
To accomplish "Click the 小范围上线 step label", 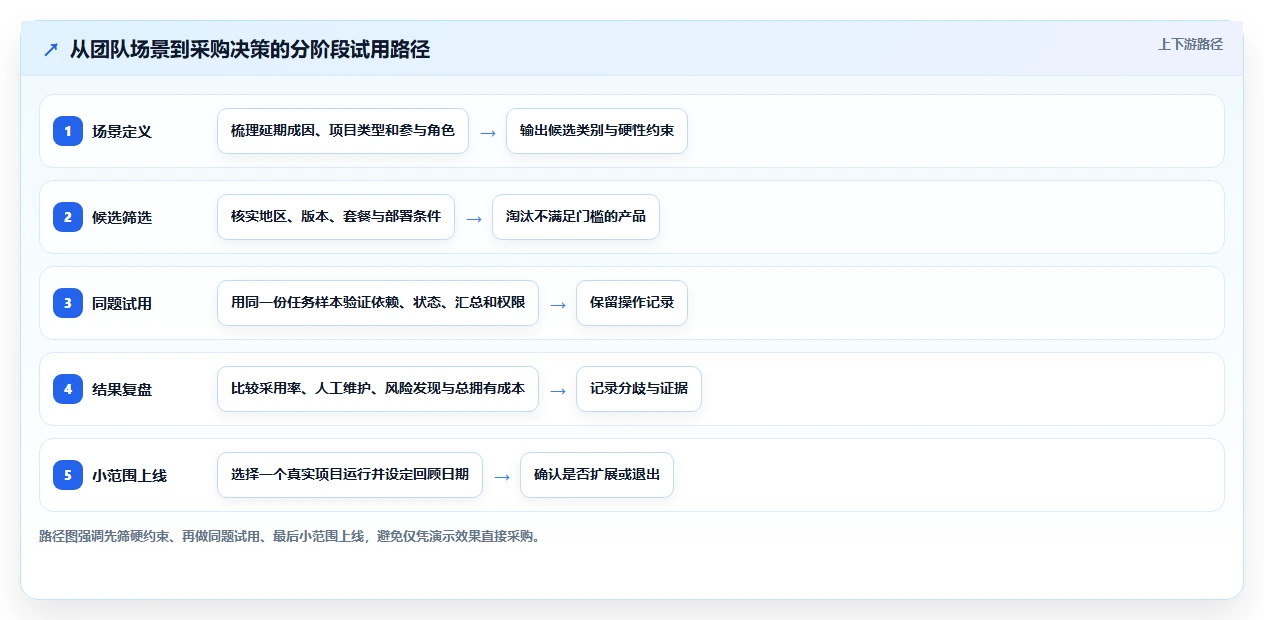I will tap(129, 476).
